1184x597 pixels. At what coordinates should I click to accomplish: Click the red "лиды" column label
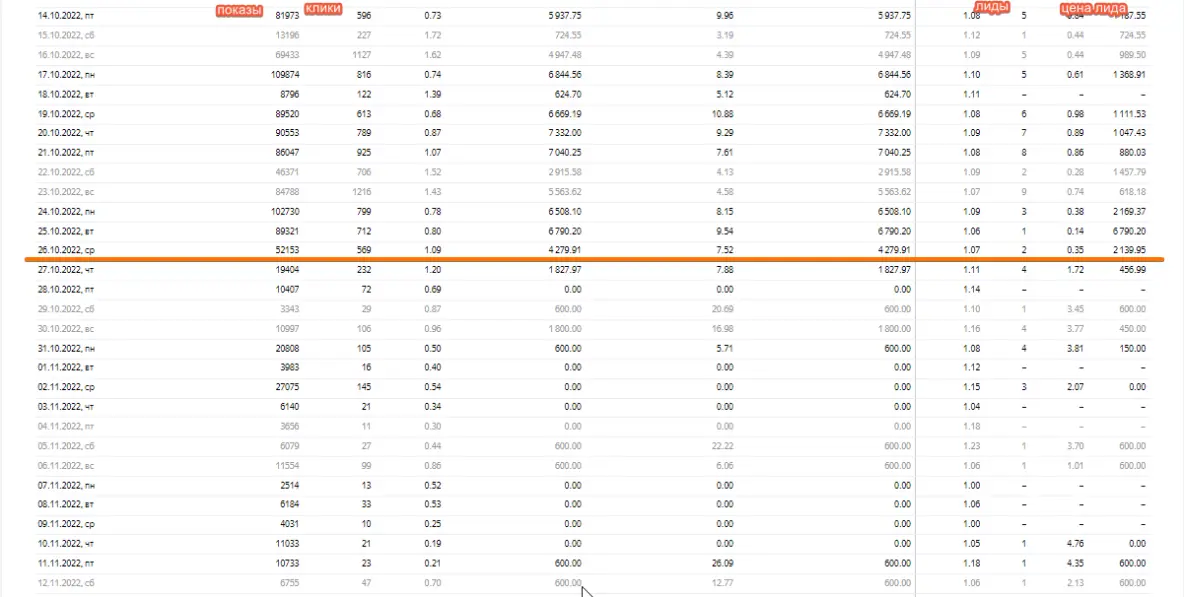coord(991,7)
